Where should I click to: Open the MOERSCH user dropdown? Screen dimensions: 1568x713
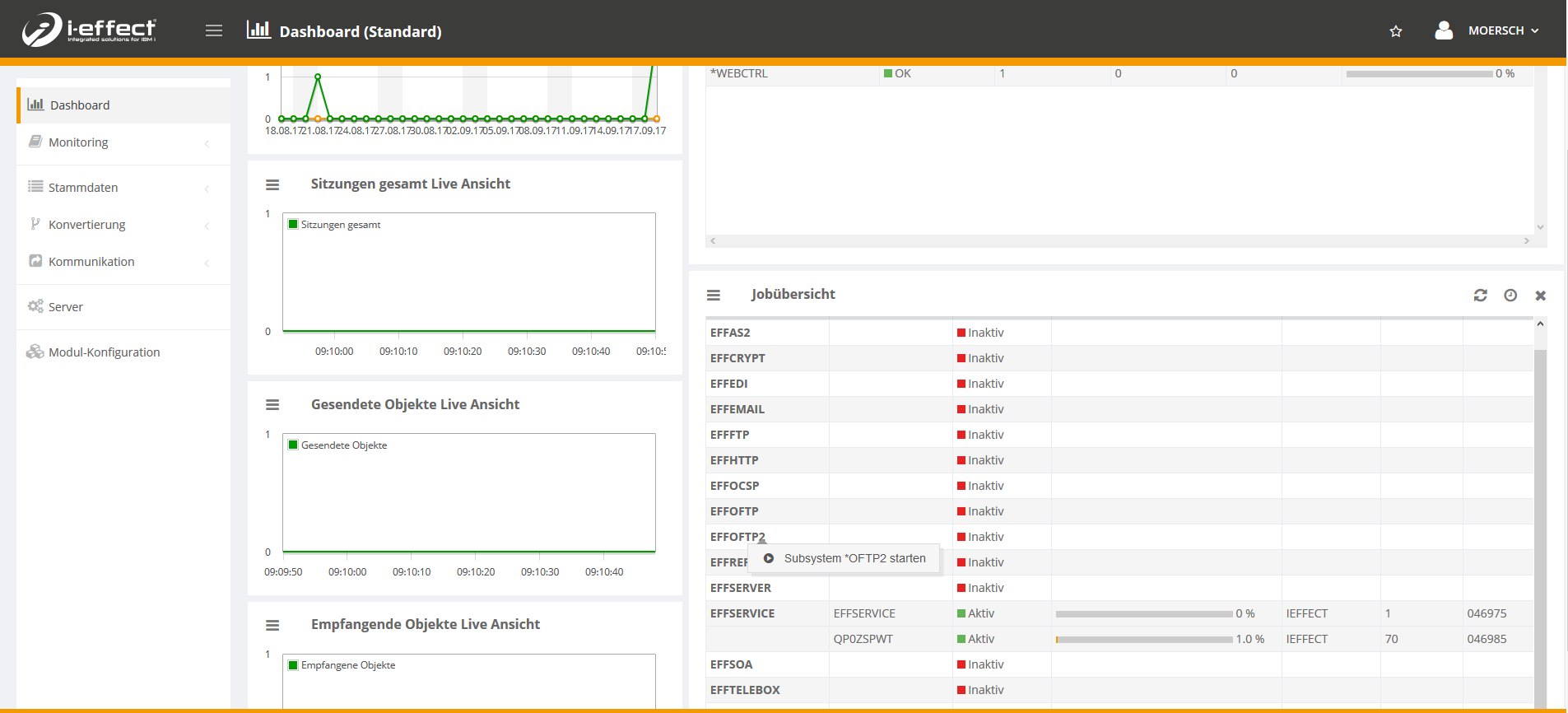(1502, 30)
